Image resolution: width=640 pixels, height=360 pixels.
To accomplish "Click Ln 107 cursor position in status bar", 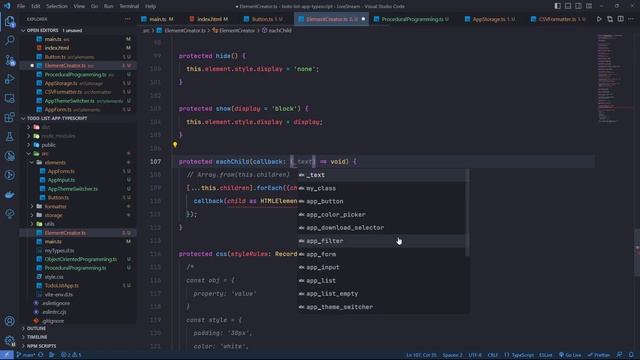I will (421, 355).
